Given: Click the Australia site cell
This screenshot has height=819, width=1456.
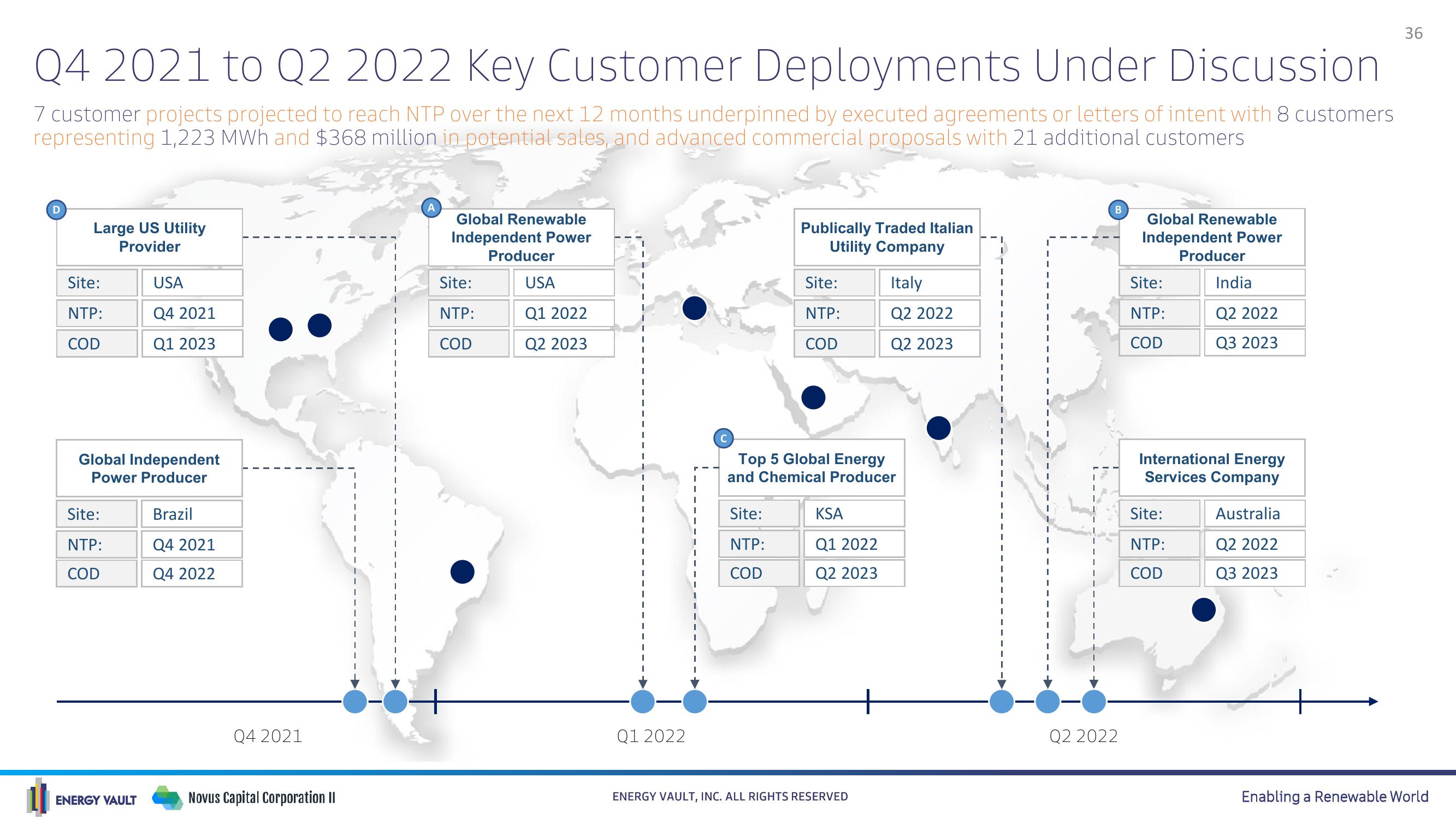Looking at the screenshot, I should pos(1255,513).
